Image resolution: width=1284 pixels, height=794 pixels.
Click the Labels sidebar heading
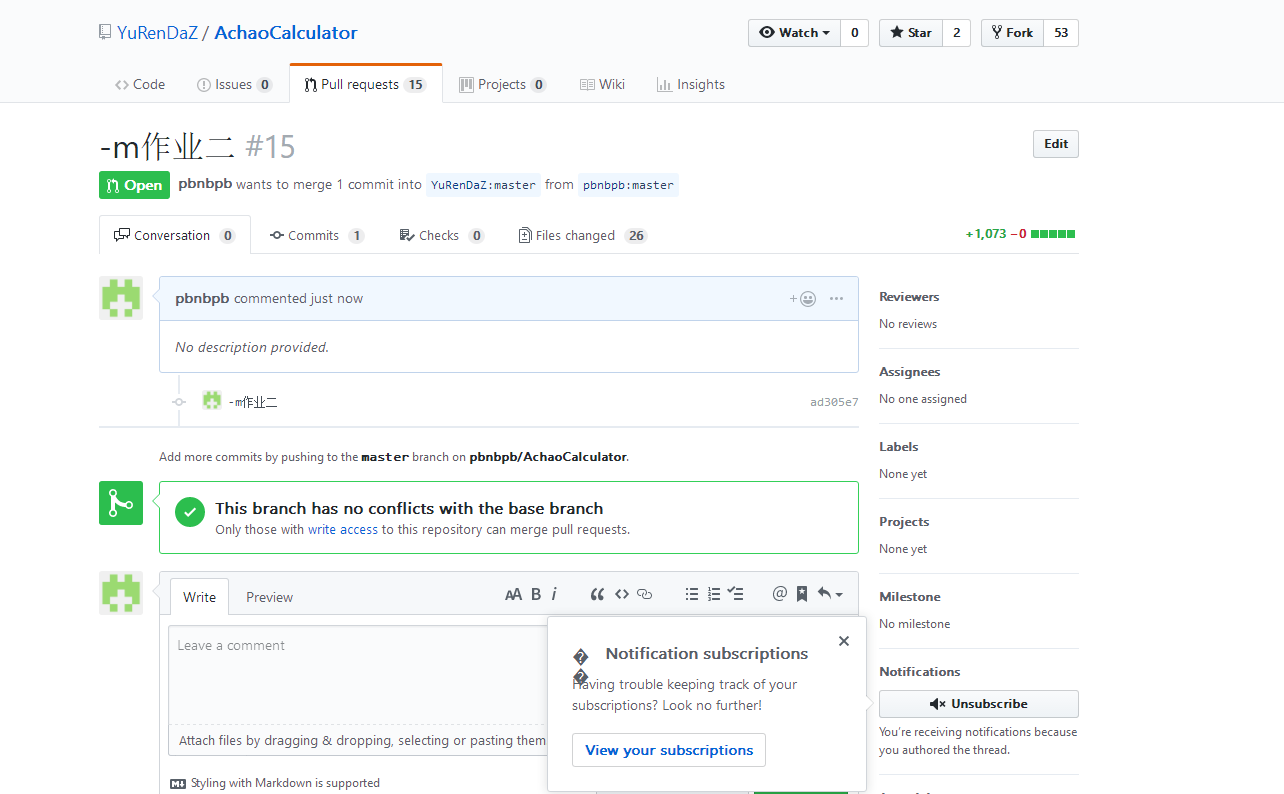coord(899,447)
